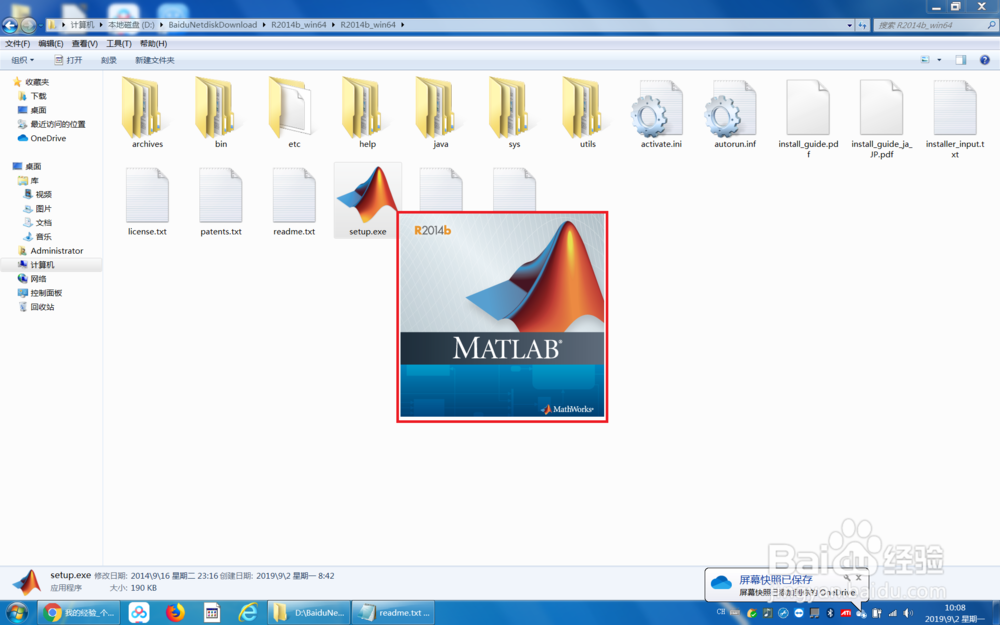Screen dimensions: 1000x625
Task: Open the 工具(T) menu
Action: [119, 43]
